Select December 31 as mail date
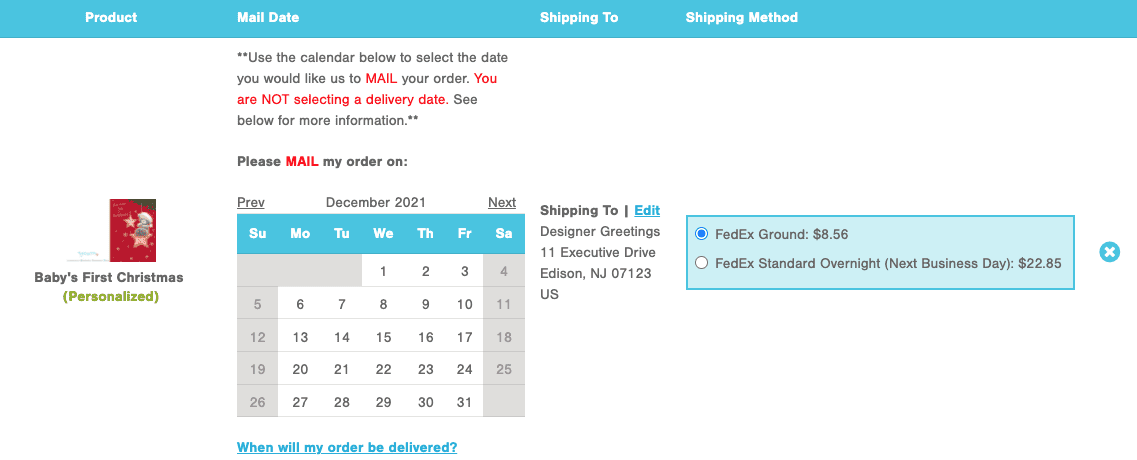Image resolution: width=1137 pixels, height=460 pixels. click(465, 402)
